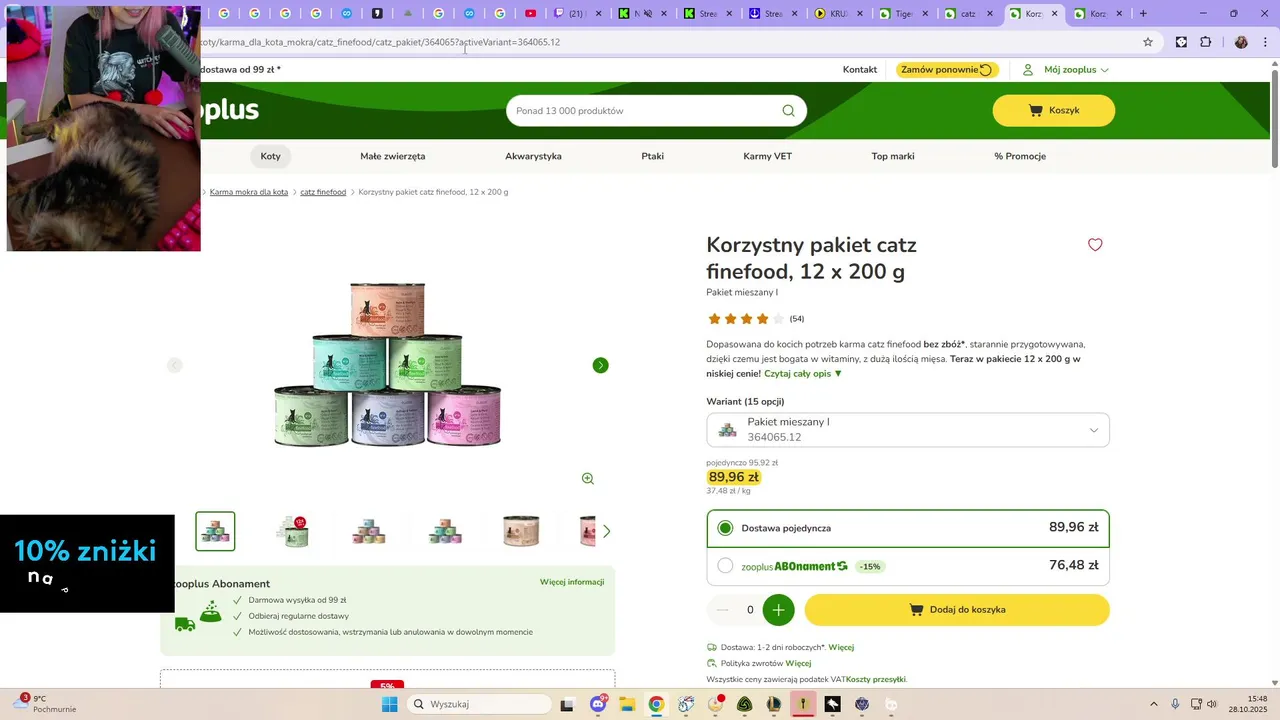
Task: Open Windows Start menu
Action: point(389,704)
